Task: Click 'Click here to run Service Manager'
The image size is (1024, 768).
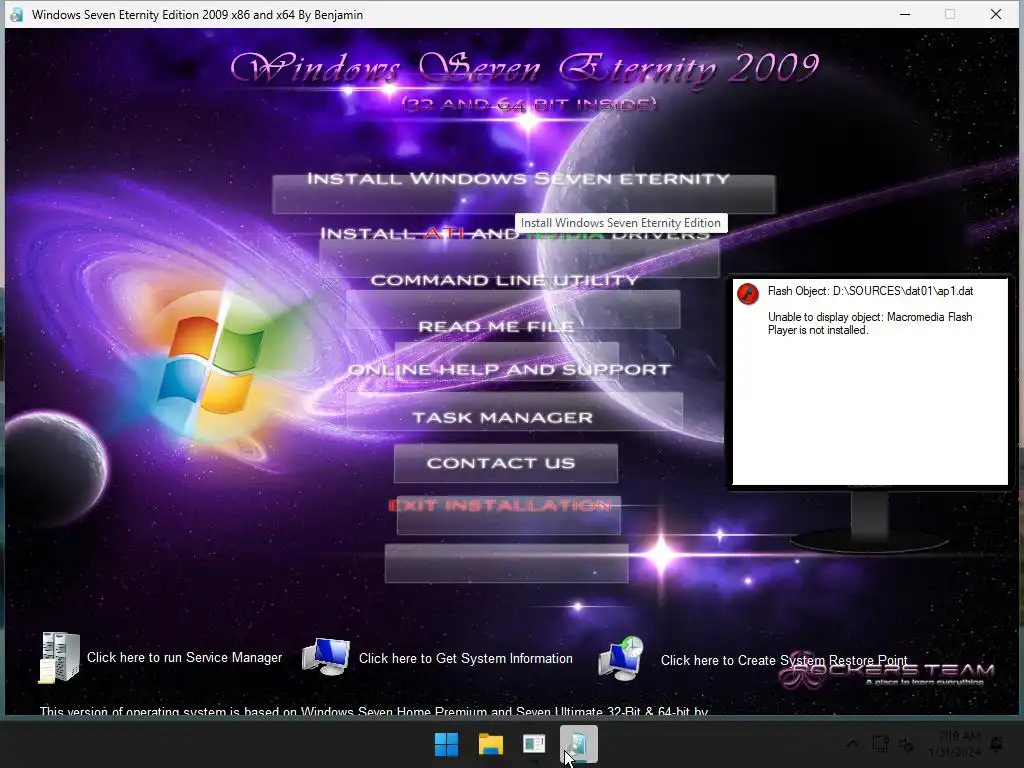Action: tap(184, 658)
